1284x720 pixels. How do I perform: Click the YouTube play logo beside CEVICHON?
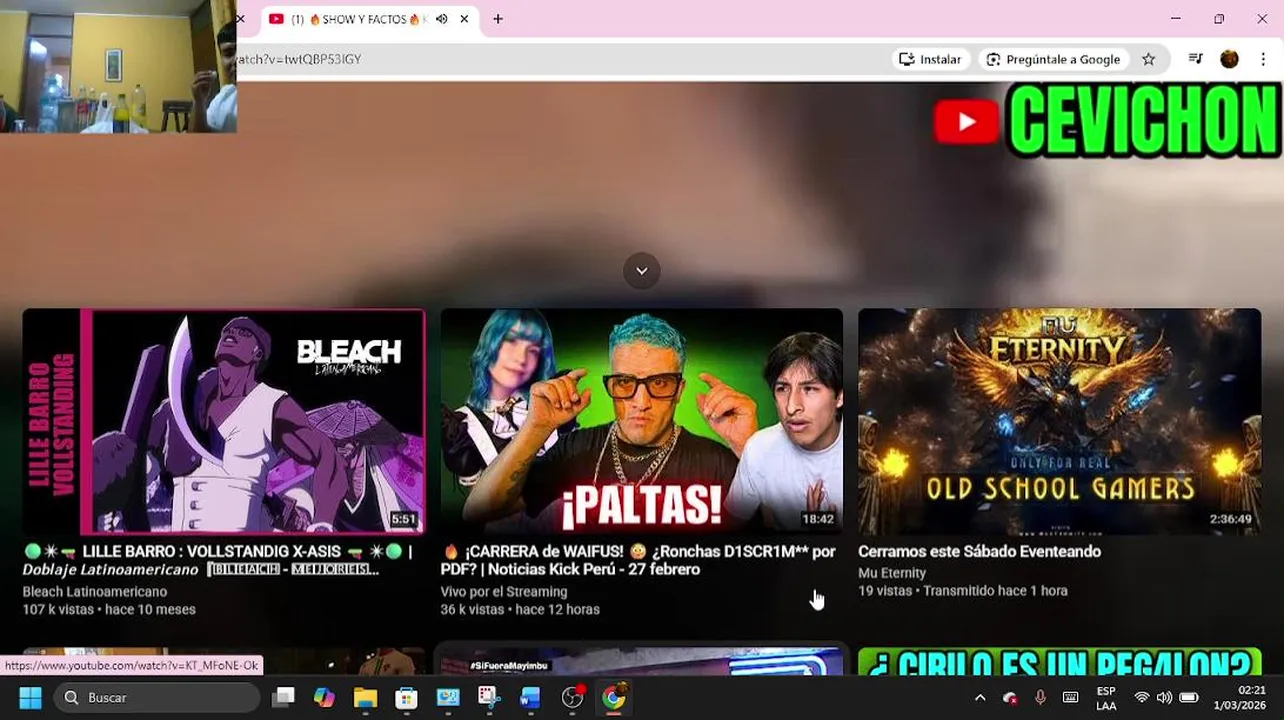point(966,122)
